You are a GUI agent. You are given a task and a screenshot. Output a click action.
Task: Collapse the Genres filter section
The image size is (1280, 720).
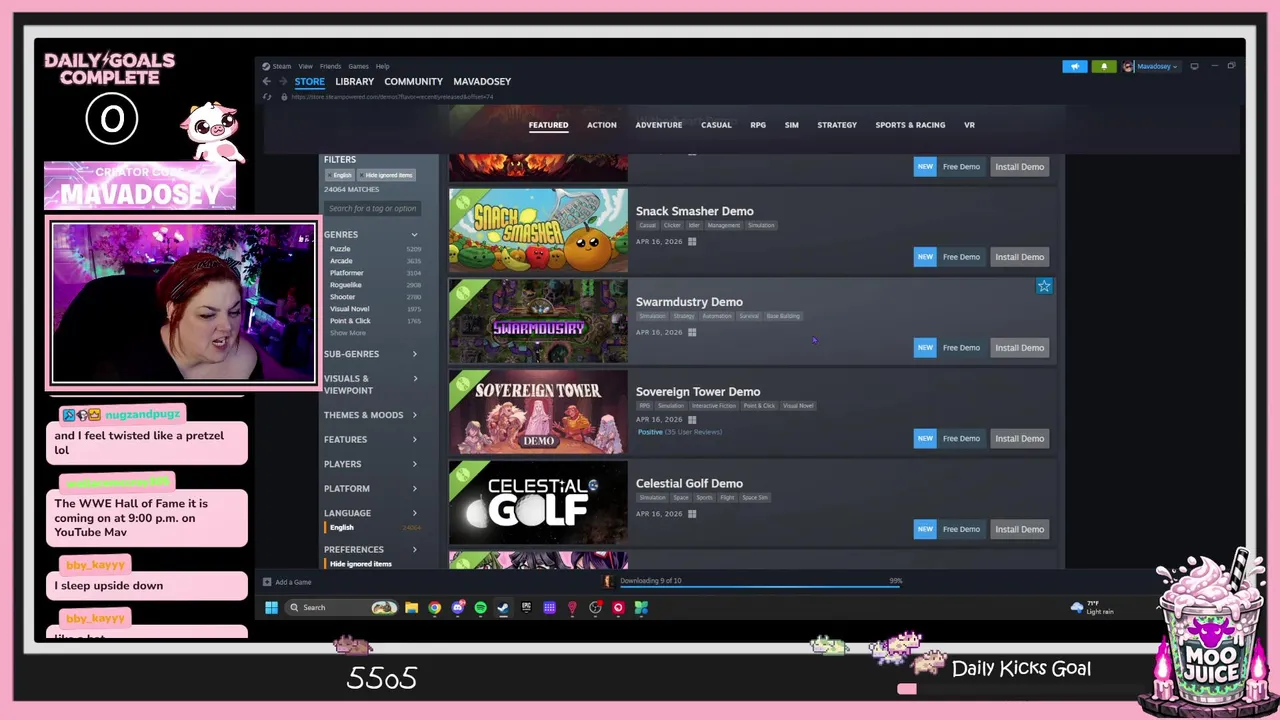point(371,235)
